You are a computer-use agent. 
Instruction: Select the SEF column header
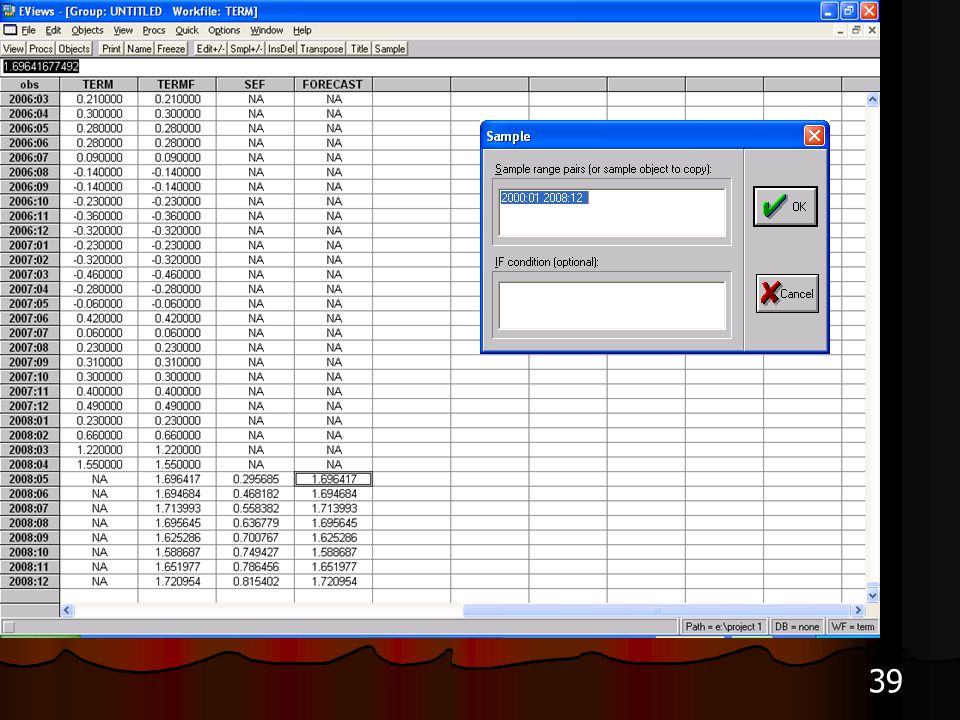point(255,84)
